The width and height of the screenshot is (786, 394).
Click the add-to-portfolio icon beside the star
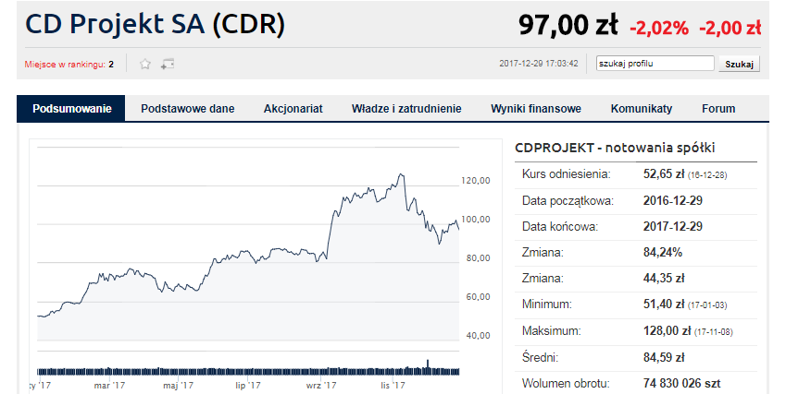click(167, 64)
